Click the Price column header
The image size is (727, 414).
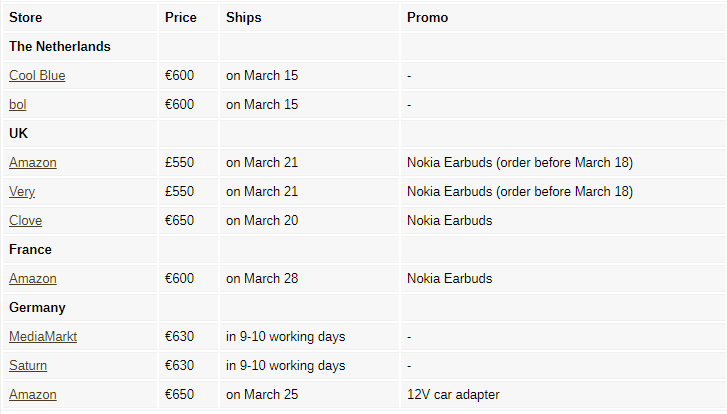(x=181, y=17)
